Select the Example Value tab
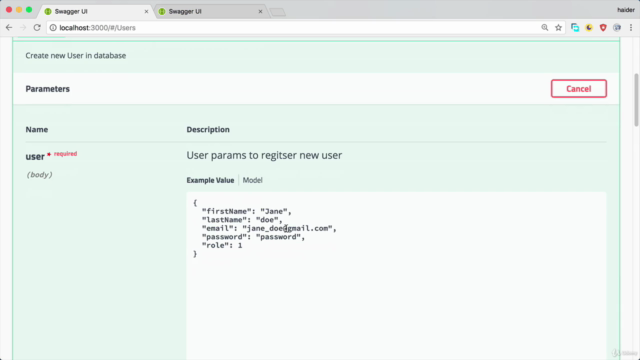The image size is (640, 360). pyautogui.click(x=210, y=180)
